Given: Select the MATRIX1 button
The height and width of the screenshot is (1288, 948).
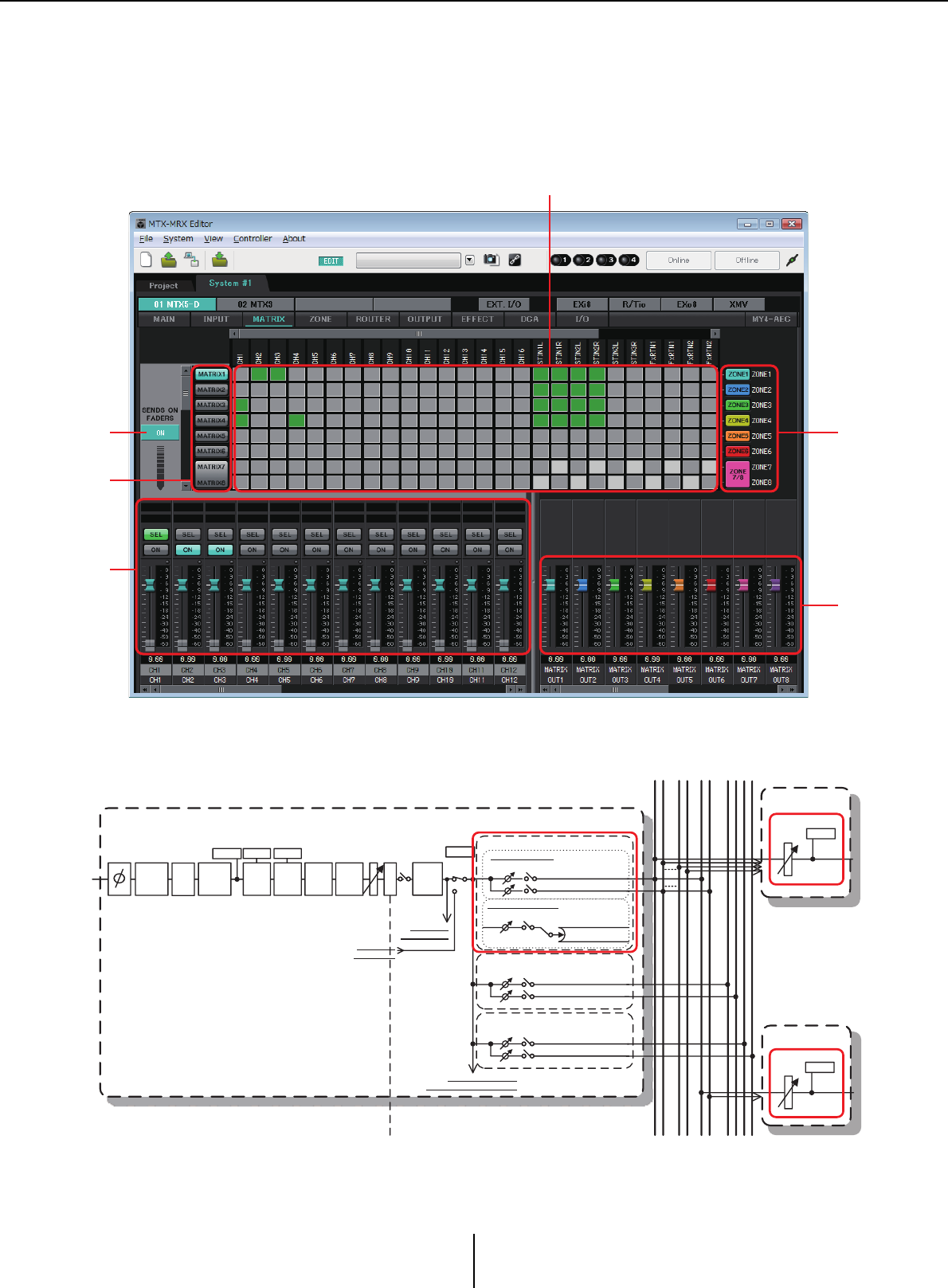Looking at the screenshot, I should click(211, 374).
